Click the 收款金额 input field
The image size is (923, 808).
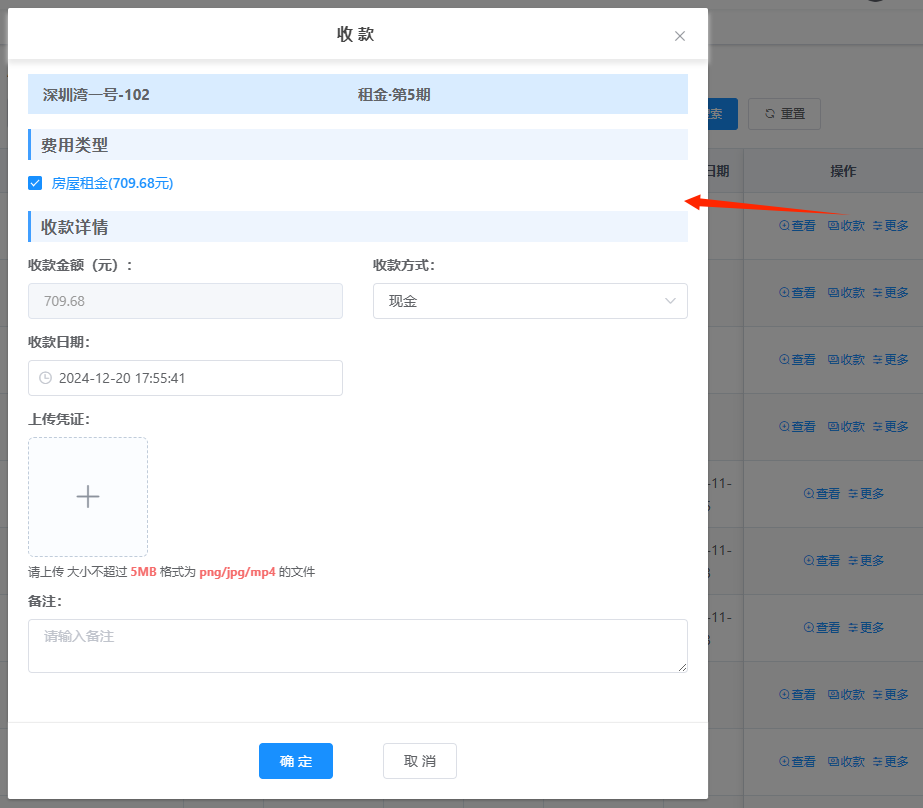point(186,301)
